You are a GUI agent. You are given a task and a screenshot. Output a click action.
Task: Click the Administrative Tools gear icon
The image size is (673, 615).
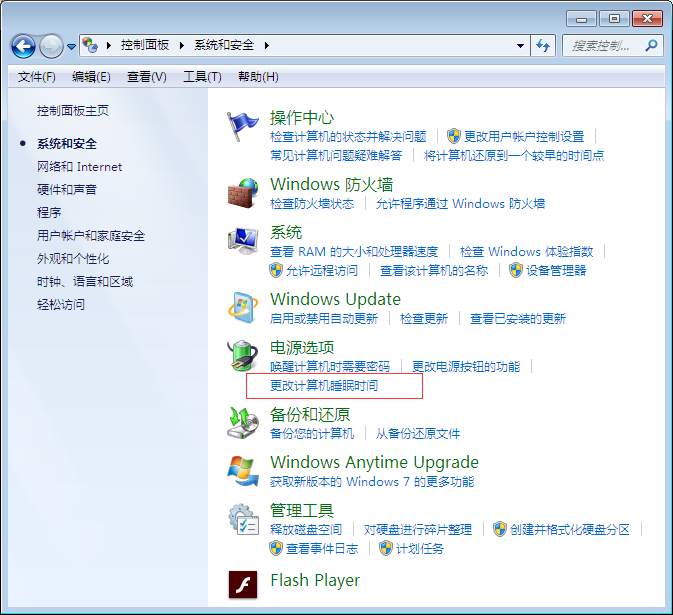[x=243, y=519]
